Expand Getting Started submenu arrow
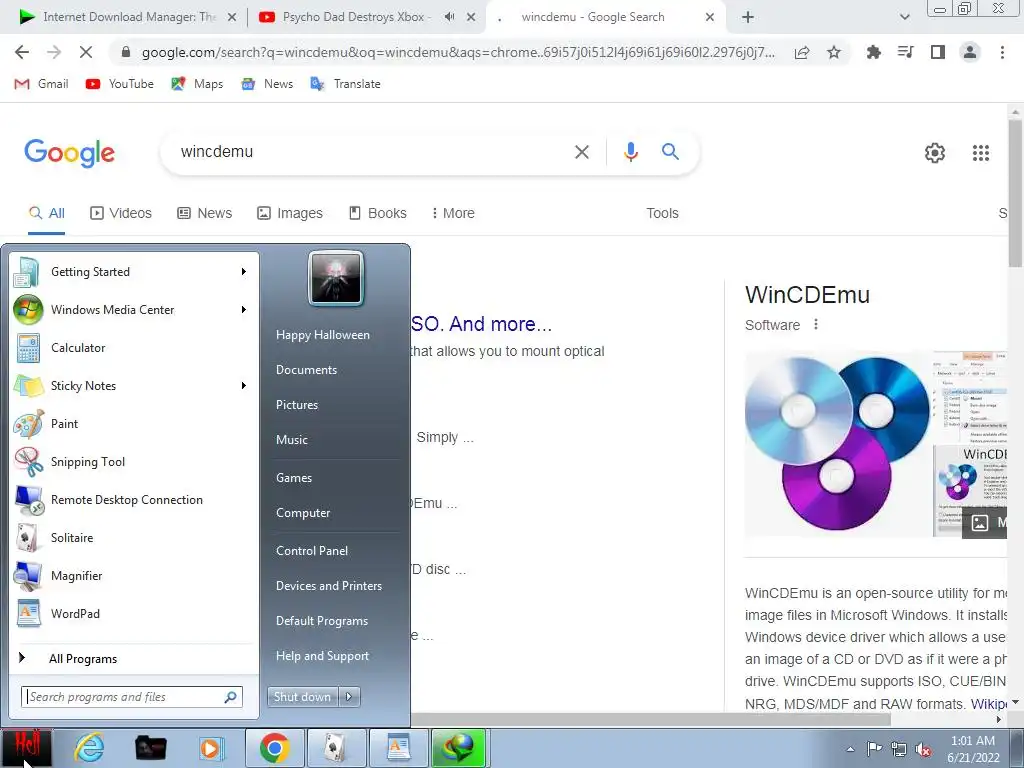 (x=244, y=272)
